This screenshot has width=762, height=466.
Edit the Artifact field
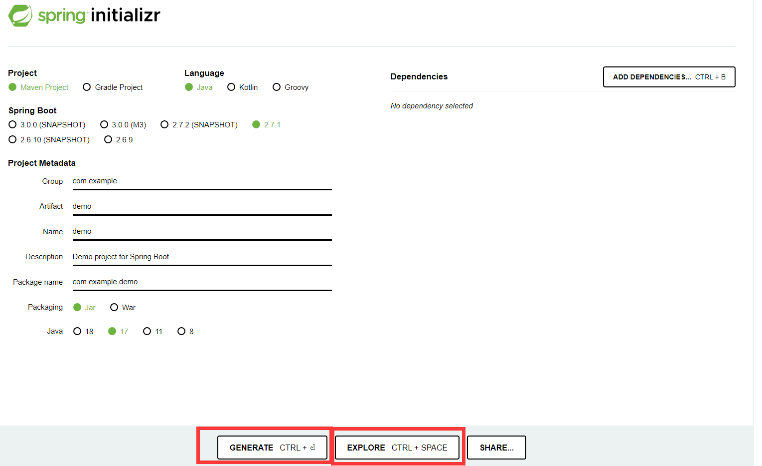[x=202, y=207]
